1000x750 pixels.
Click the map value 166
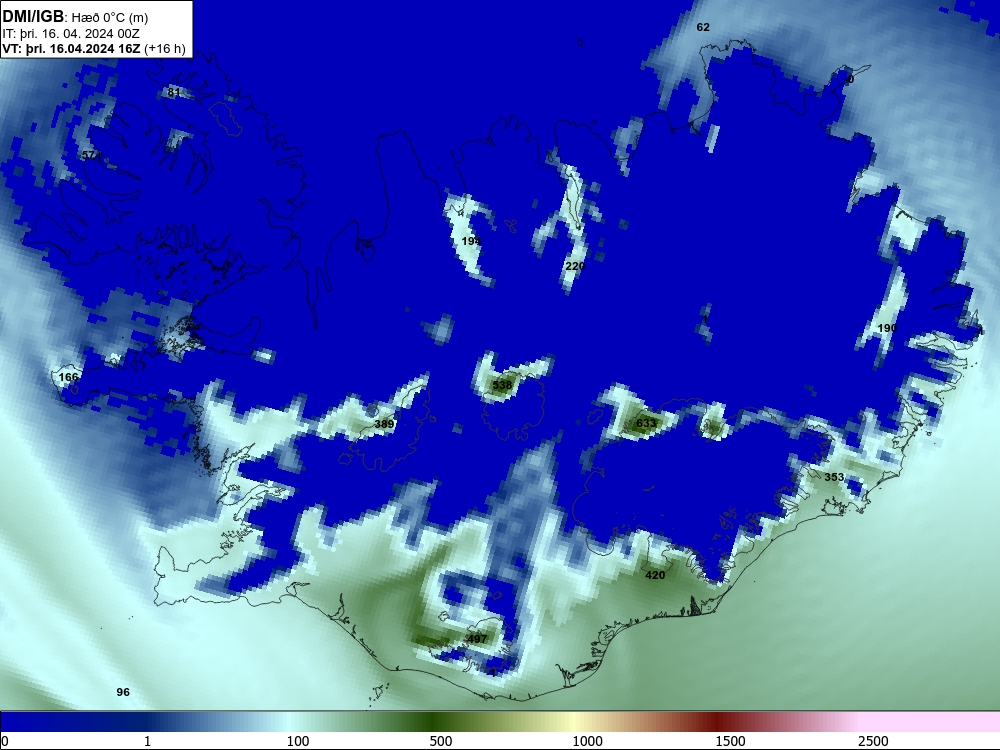point(68,377)
